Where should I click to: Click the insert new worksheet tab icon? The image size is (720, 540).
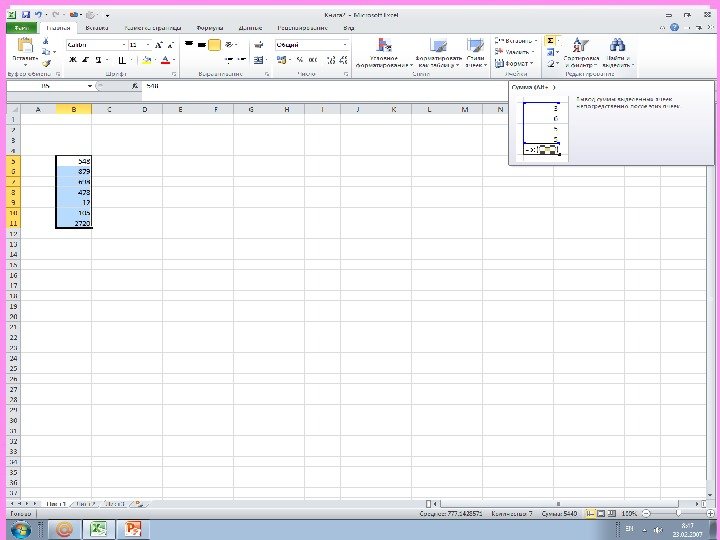click(140, 504)
